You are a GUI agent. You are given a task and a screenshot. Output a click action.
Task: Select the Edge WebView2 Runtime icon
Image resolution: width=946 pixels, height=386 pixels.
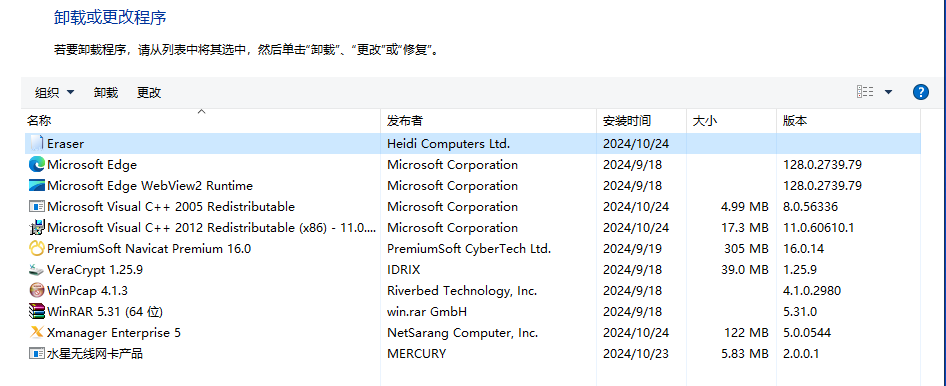[37, 185]
